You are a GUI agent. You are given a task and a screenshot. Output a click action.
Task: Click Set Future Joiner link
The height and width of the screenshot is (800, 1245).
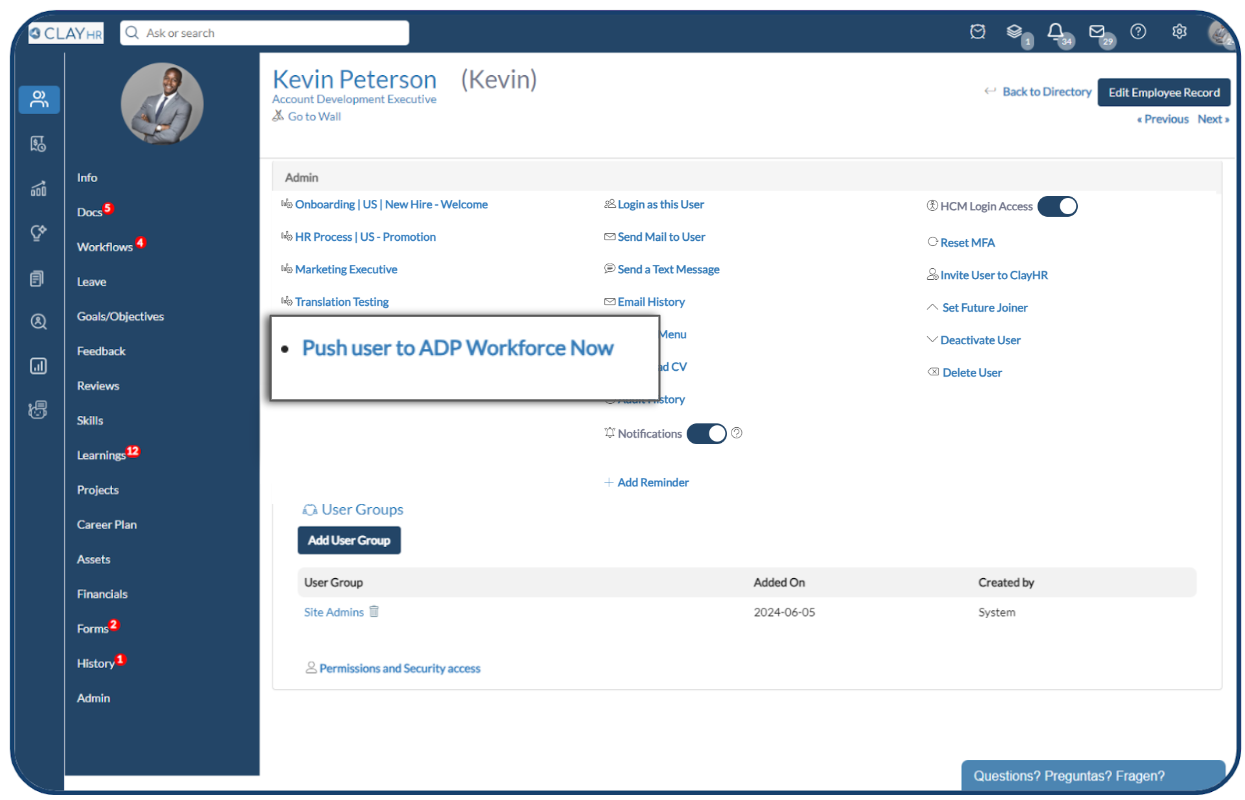(985, 307)
